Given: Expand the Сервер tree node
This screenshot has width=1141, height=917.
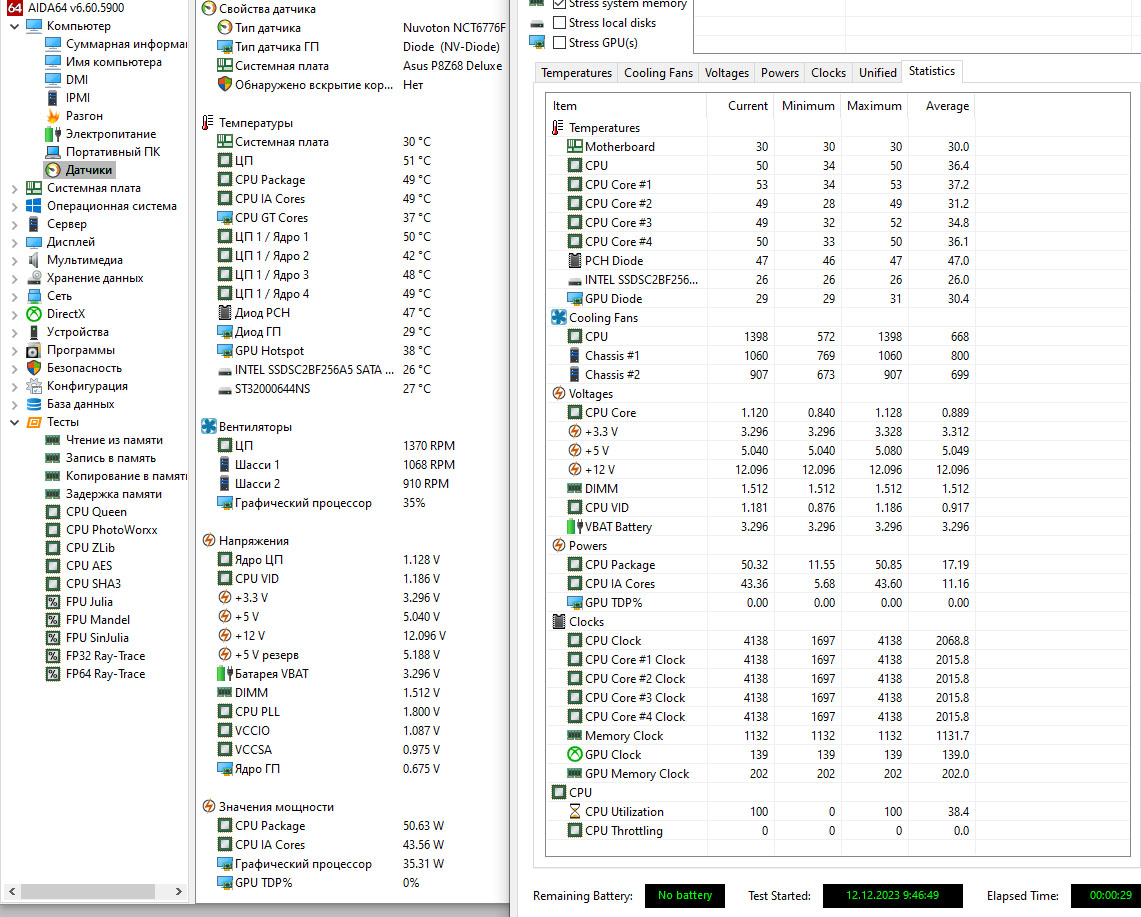Looking at the screenshot, I should point(15,224).
